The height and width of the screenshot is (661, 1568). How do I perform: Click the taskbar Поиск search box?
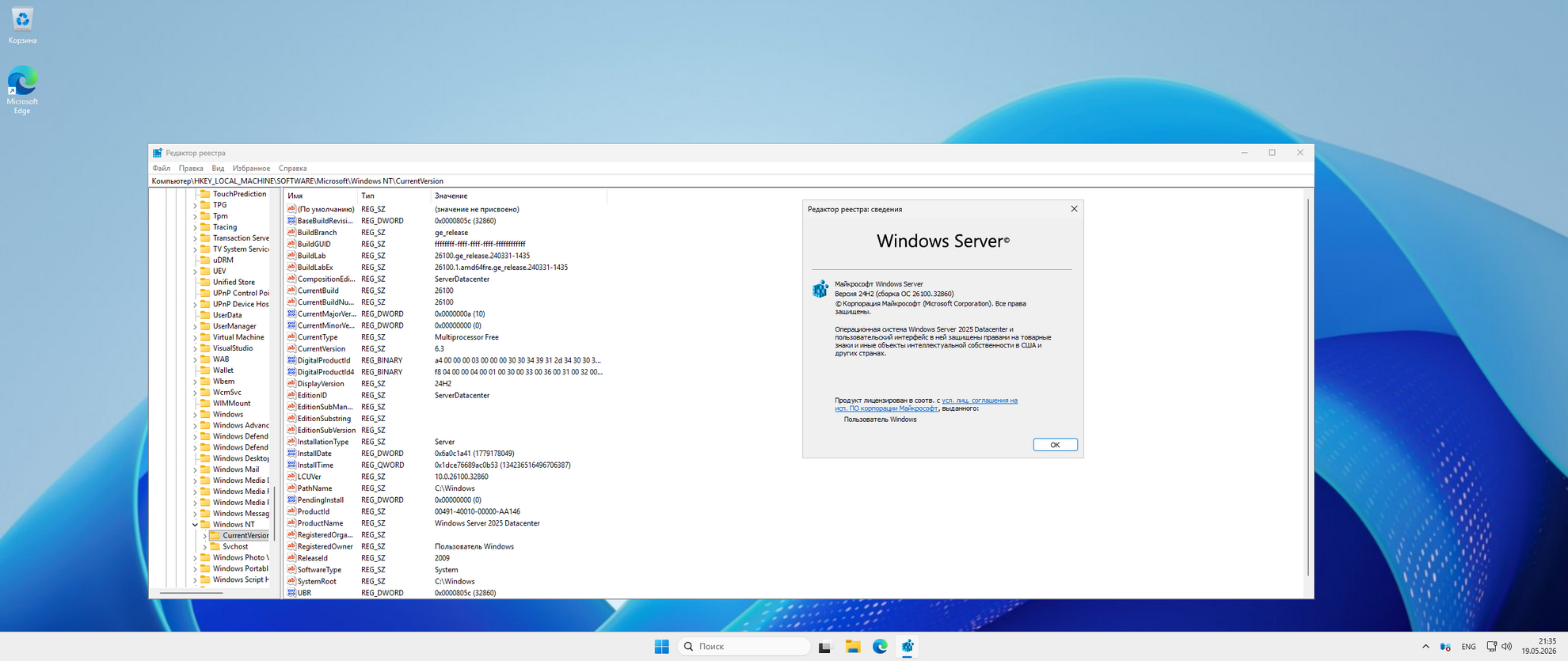tap(744, 647)
